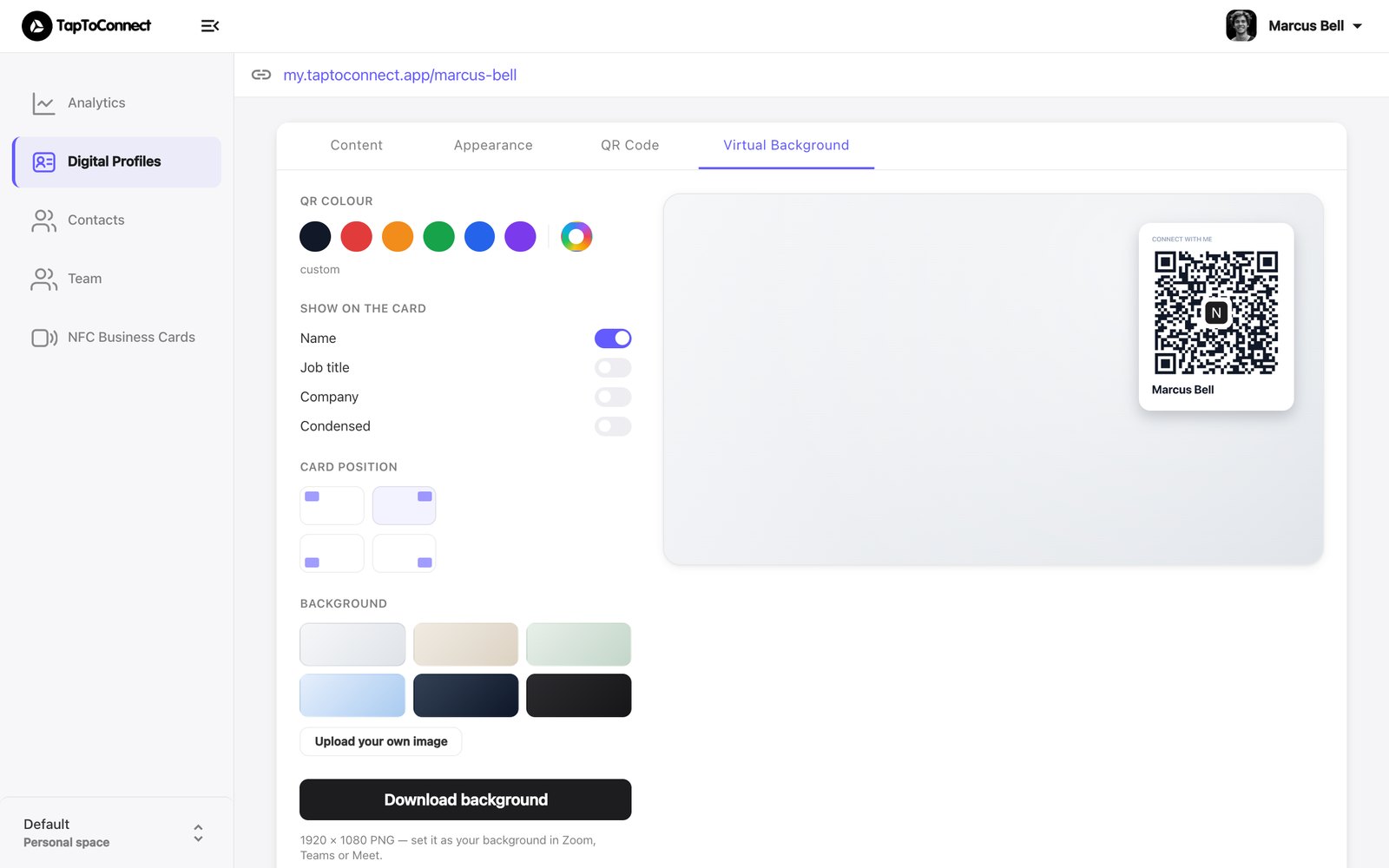1389x868 pixels.
Task: Select the green QR colour swatch
Action: 438,236
